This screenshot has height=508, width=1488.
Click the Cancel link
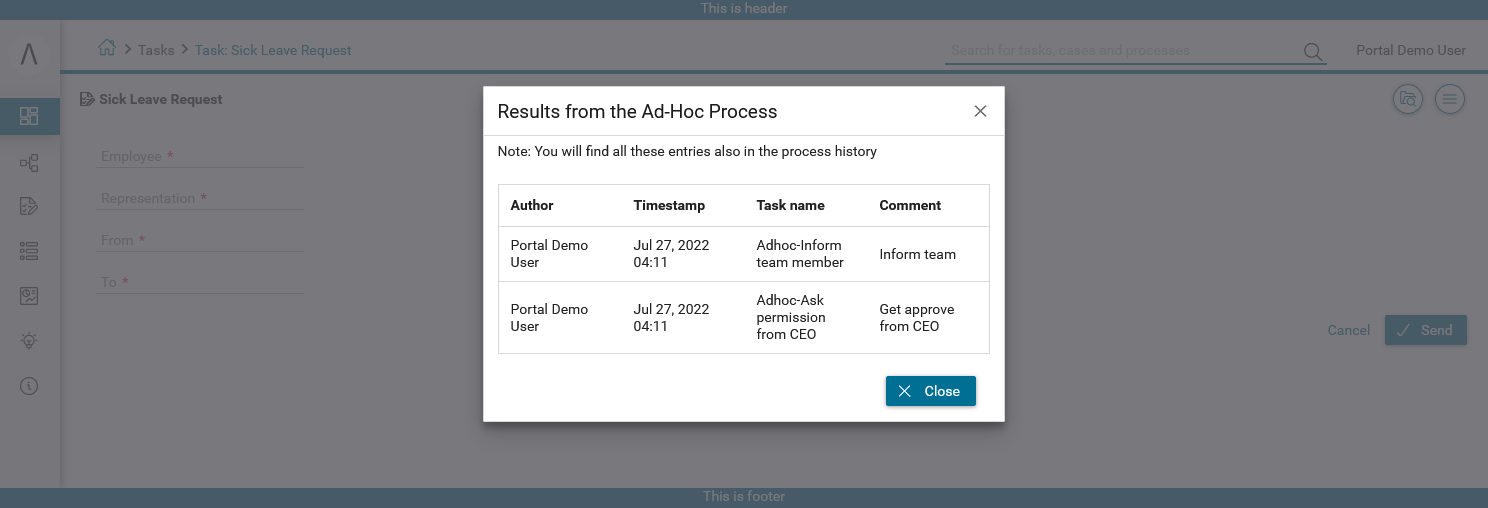[x=1348, y=330]
